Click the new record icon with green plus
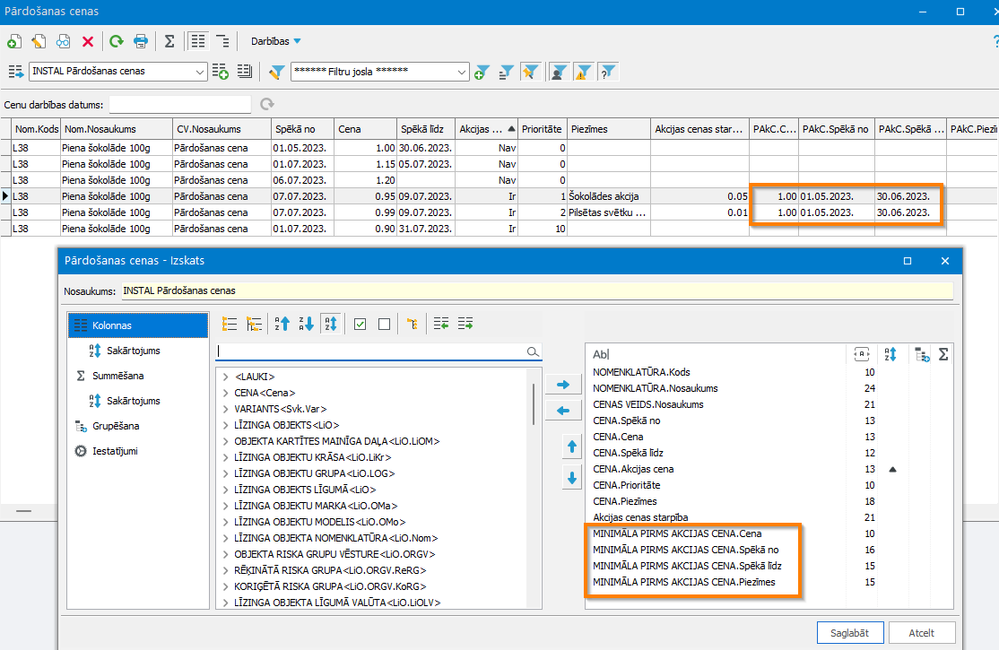The image size is (999, 650). [14, 41]
